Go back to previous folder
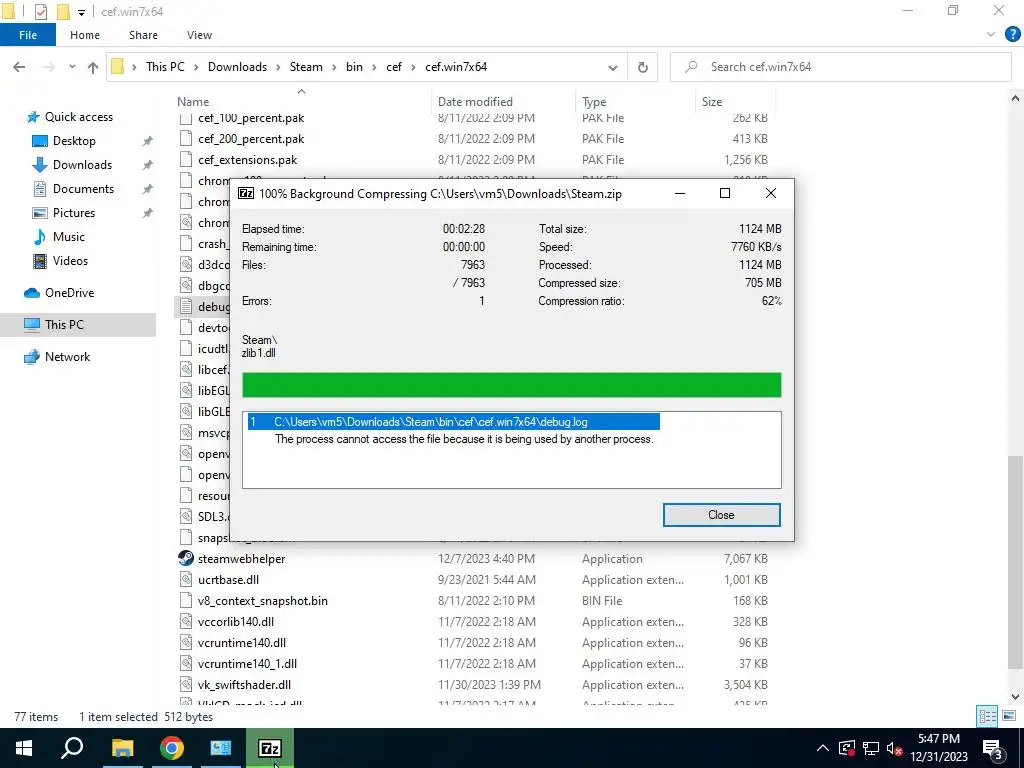 [x=19, y=67]
